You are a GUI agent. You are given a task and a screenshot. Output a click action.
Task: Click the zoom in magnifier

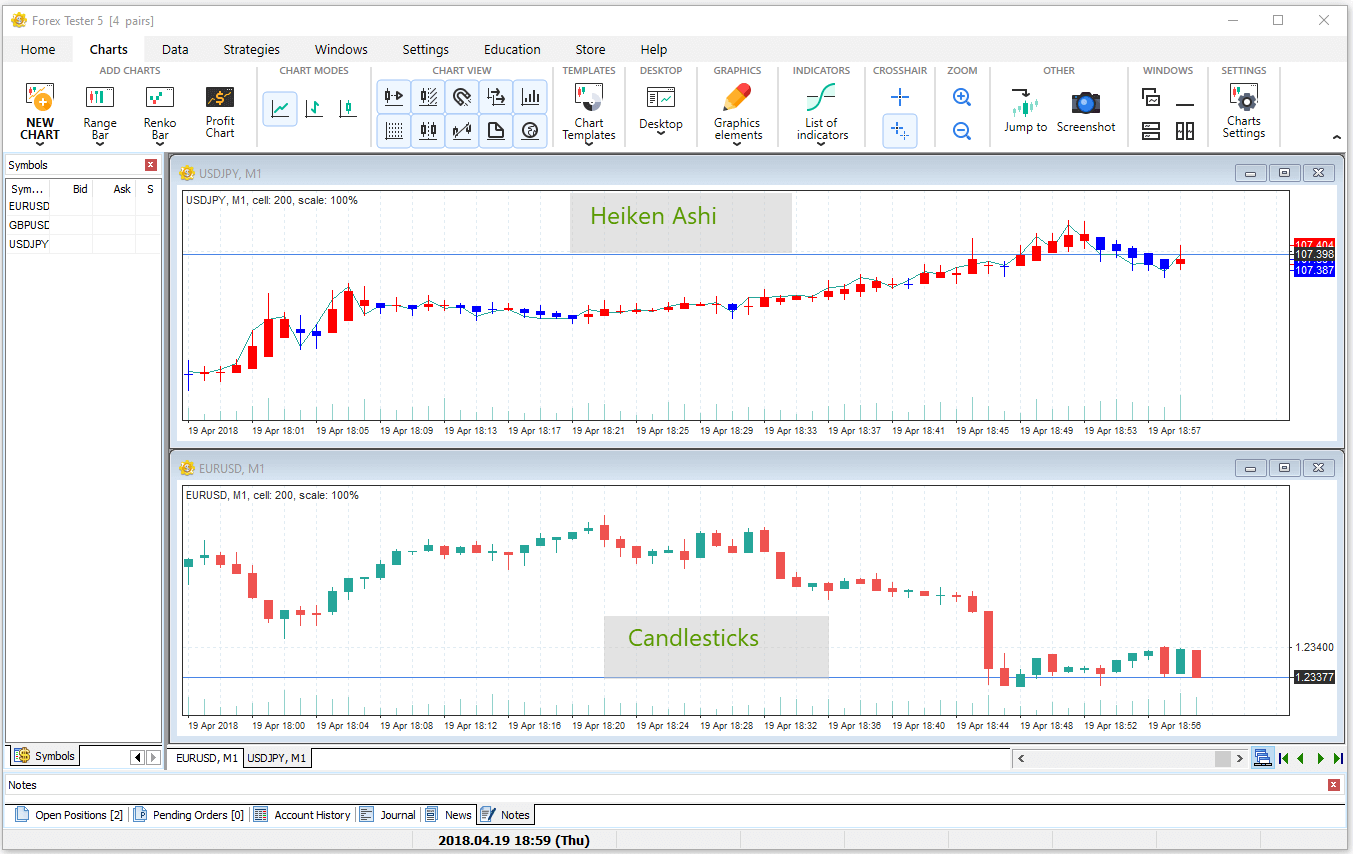coord(962,97)
